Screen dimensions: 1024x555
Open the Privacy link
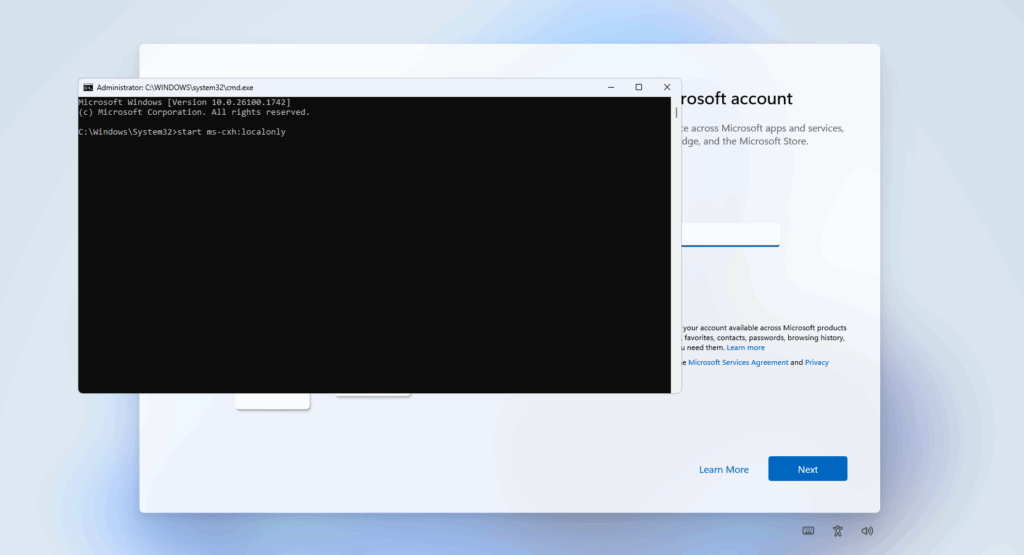tap(816, 362)
